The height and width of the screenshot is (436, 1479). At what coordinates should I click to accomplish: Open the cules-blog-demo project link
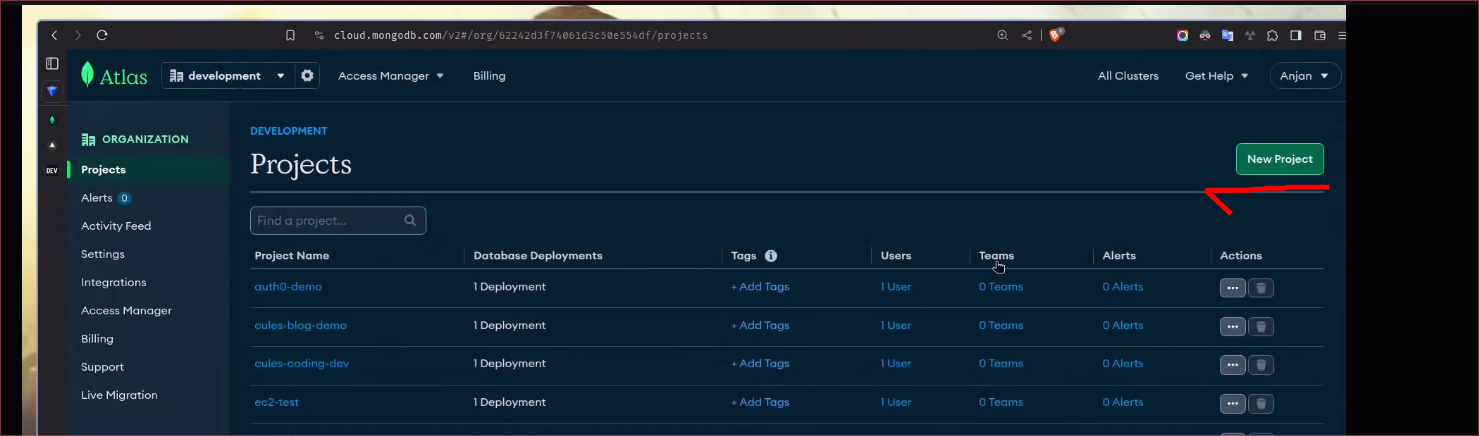click(301, 325)
